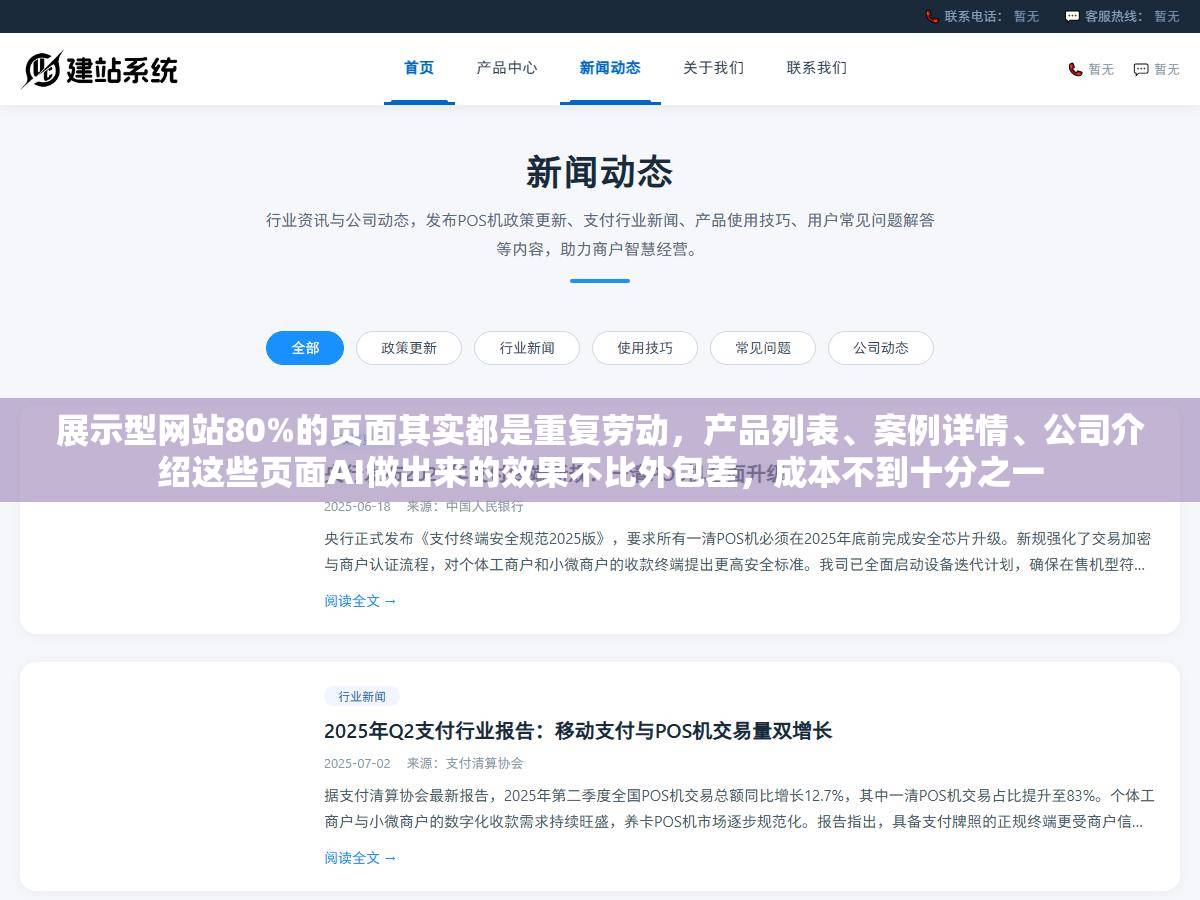Click the chat icon beside 客服热线 in top bar
Screen dimensions: 1200x900
pyautogui.click(x=1072, y=16)
